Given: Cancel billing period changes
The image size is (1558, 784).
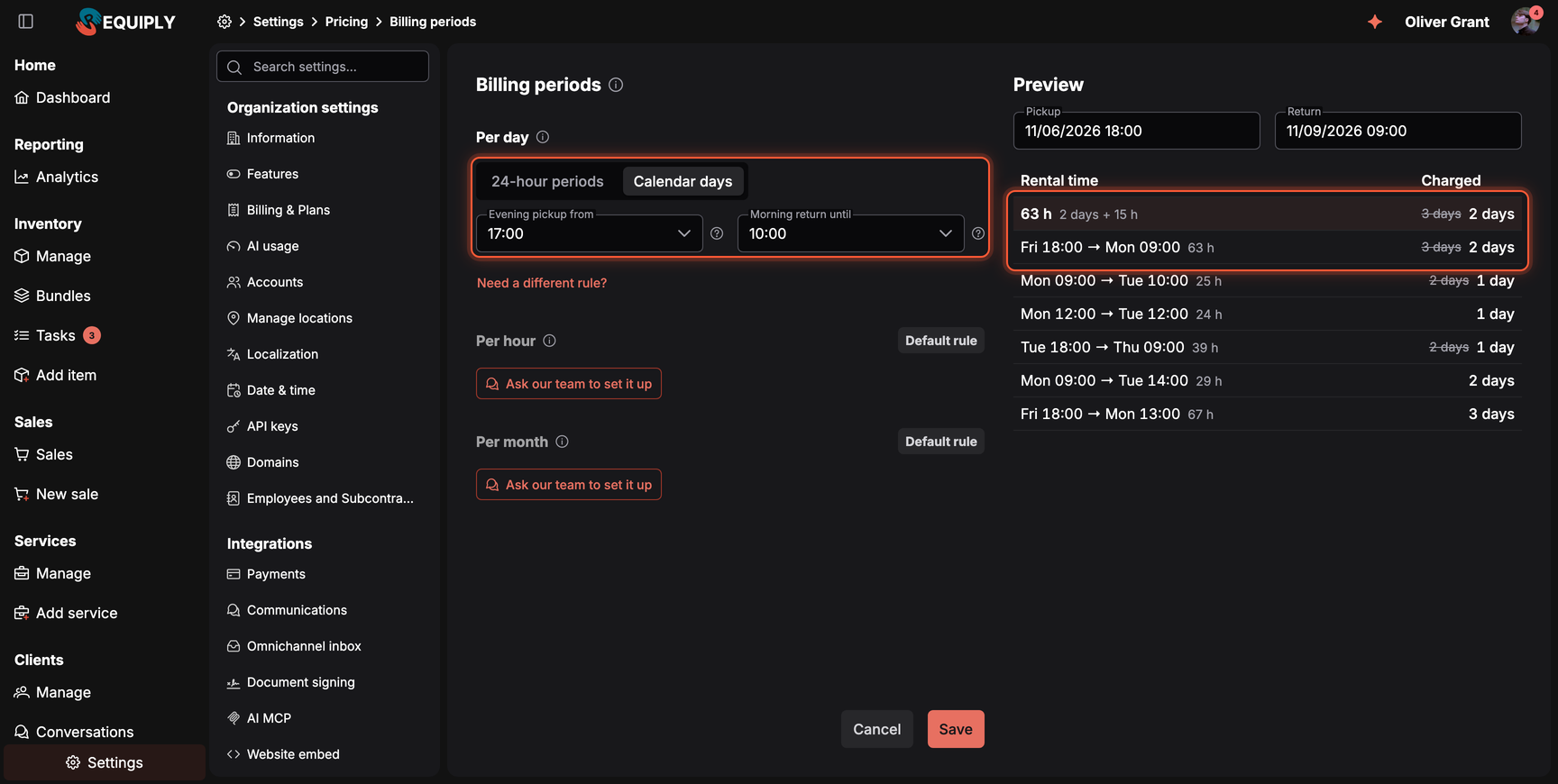Looking at the screenshot, I should (x=876, y=729).
